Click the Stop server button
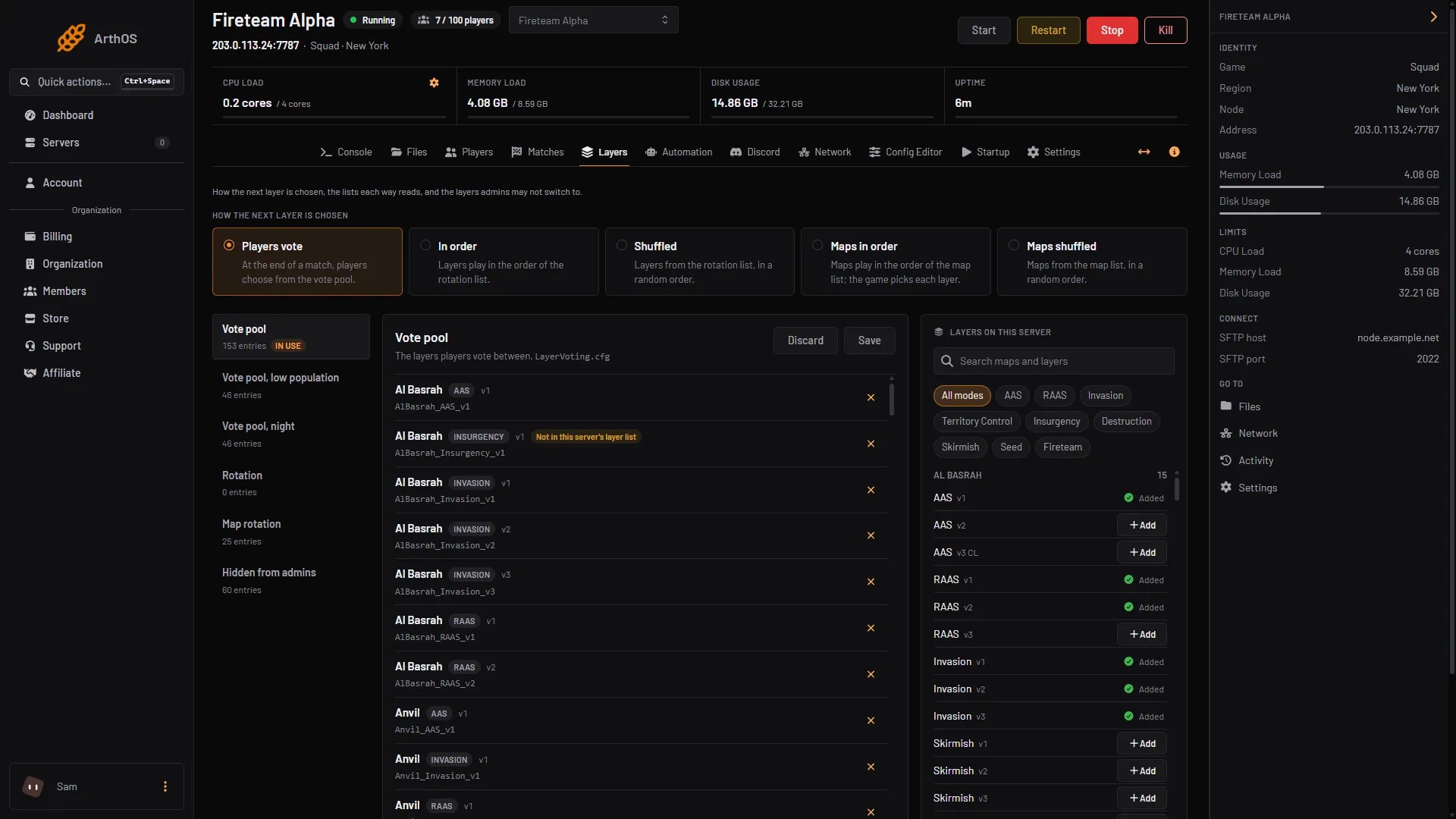1456x819 pixels. [1112, 30]
